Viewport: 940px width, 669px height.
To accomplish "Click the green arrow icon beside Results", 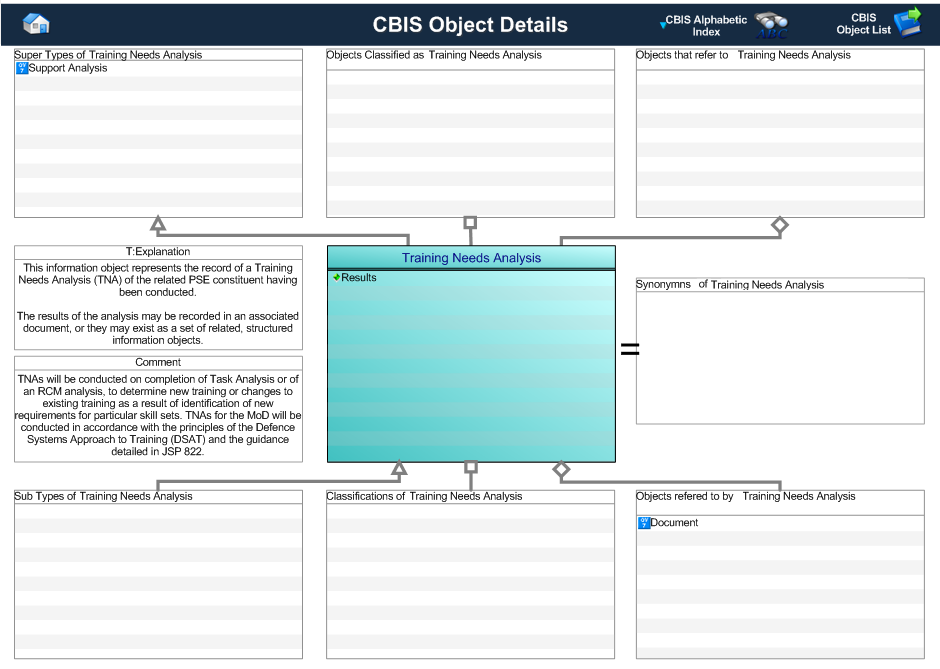I will [x=336, y=277].
